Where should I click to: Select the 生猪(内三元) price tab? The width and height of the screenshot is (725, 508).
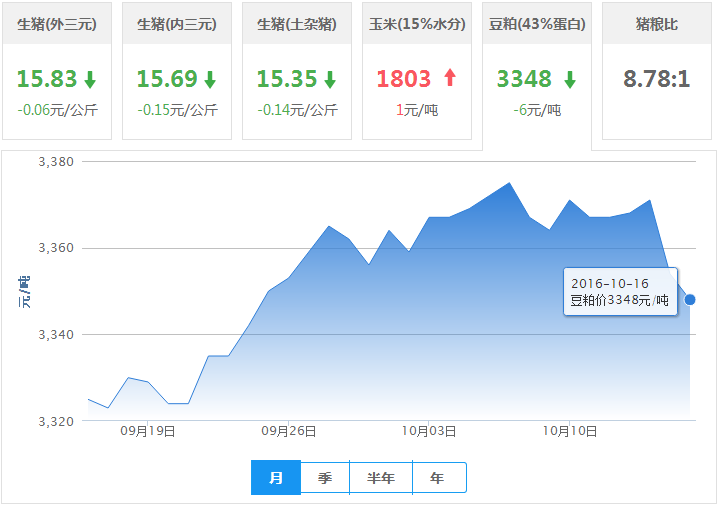click(177, 71)
